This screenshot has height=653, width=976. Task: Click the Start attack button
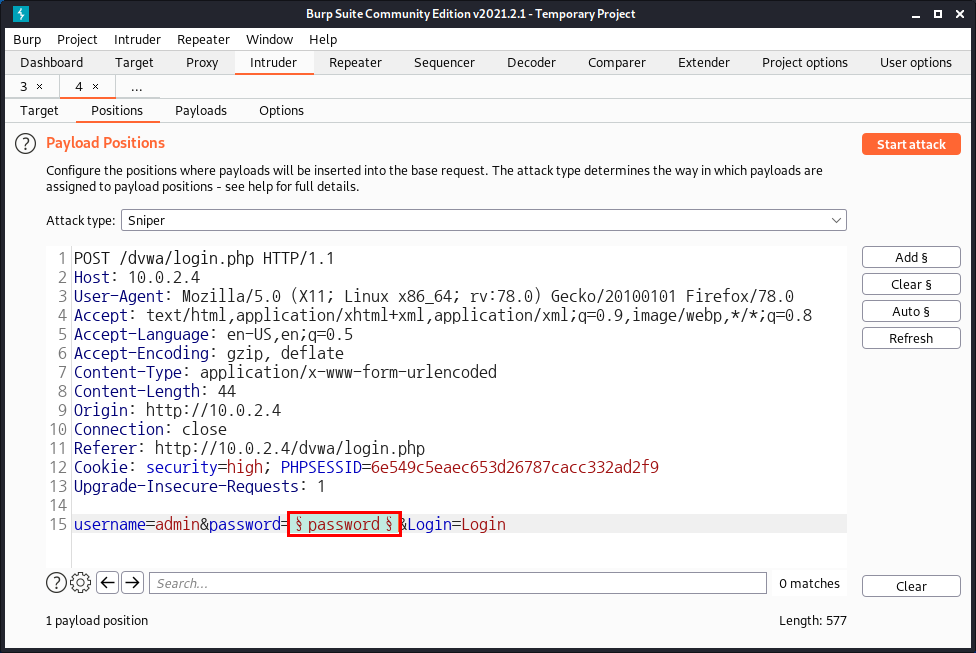[911, 144]
